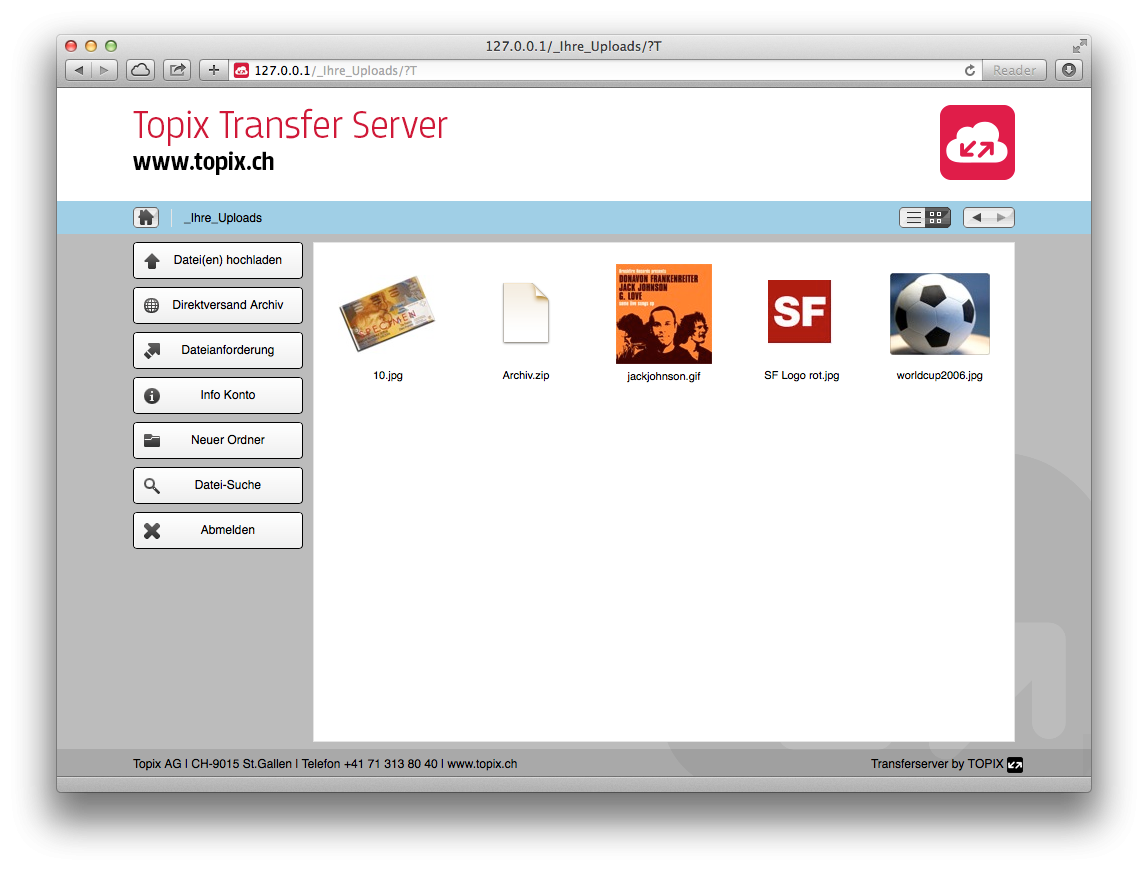Open the worldcup2006.jpg soccer ball thumbnail
Viewport: 1148px width, 871px height.
pyautogui.click(x=939, y=314)
